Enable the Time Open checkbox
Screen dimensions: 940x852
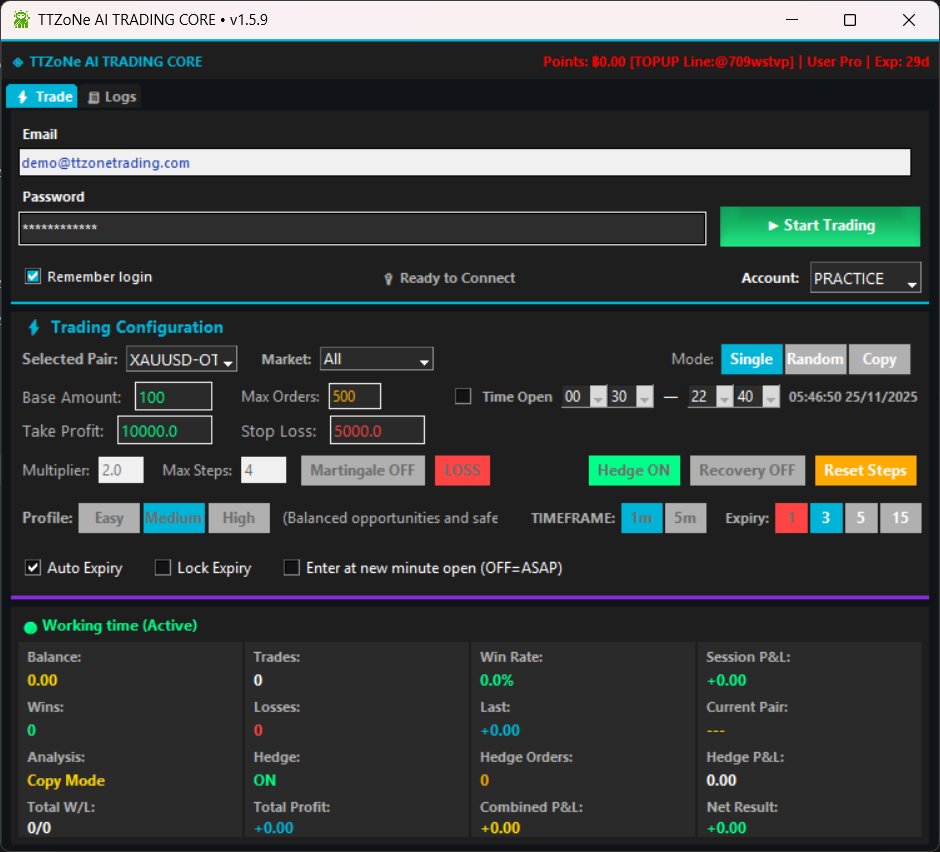click(463, 396)
